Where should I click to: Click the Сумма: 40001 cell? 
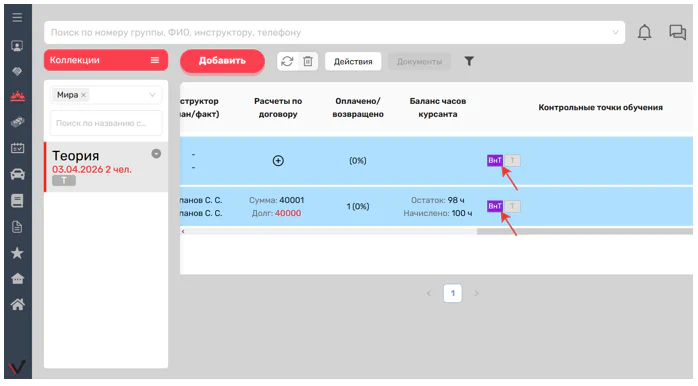(276, 200)
